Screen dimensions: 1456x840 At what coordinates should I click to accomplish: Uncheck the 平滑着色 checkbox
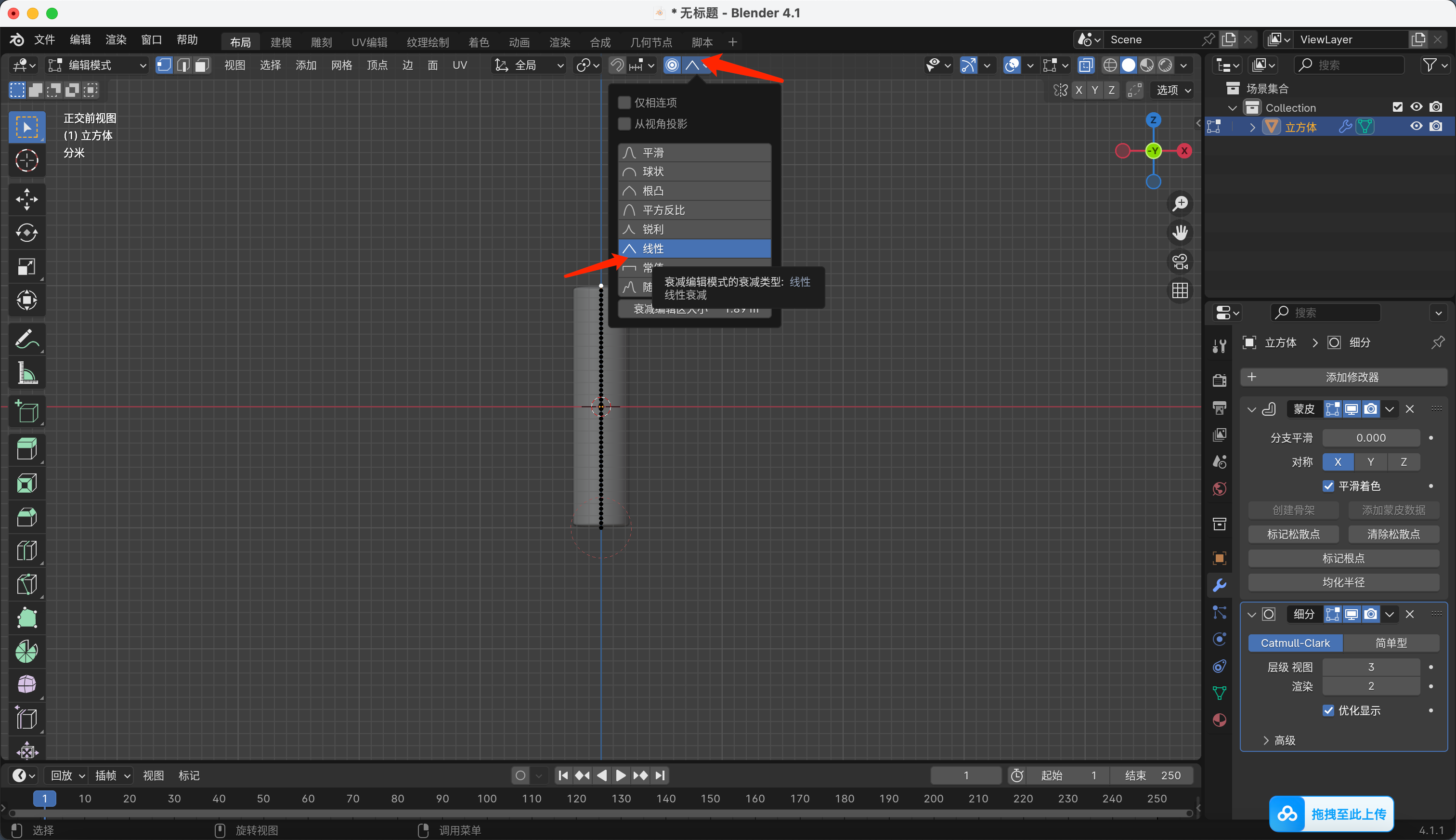coord(1328,486)
